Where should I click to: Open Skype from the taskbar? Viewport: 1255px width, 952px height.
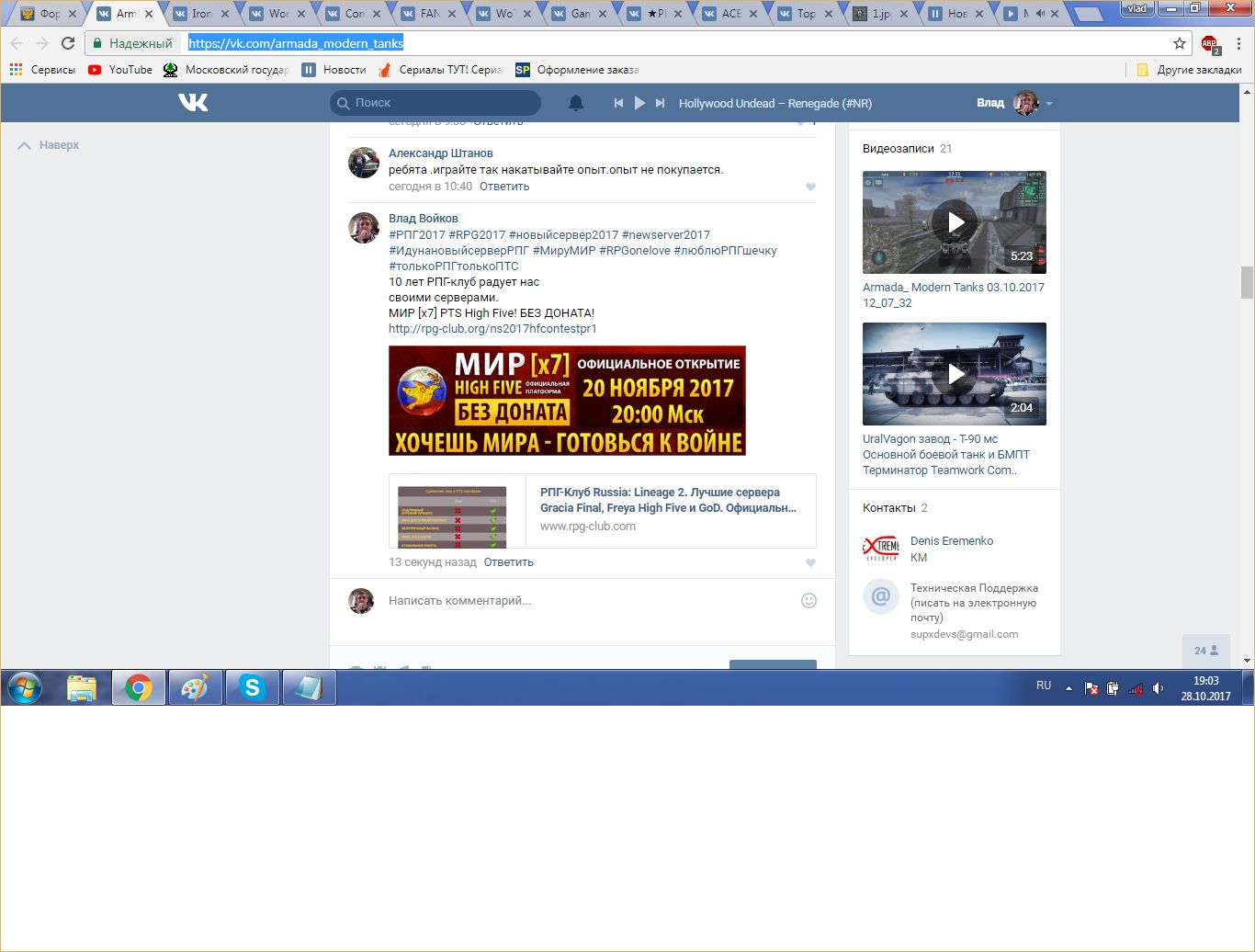tap(252, 687)
